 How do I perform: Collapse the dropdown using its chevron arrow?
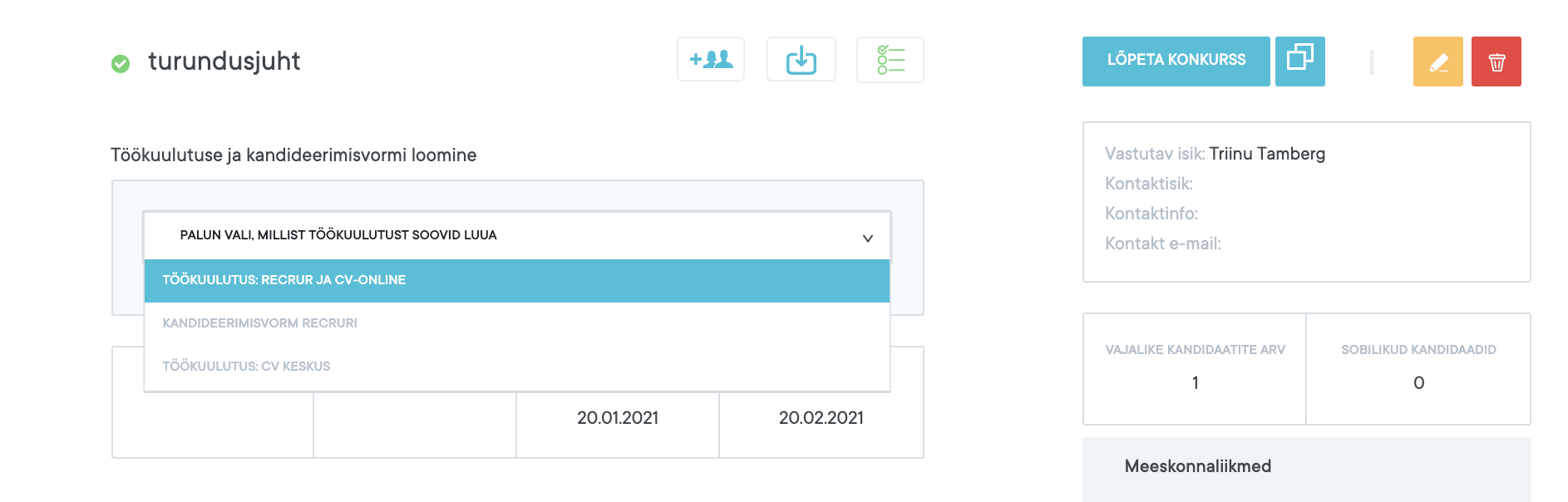(x=867, y=238)
